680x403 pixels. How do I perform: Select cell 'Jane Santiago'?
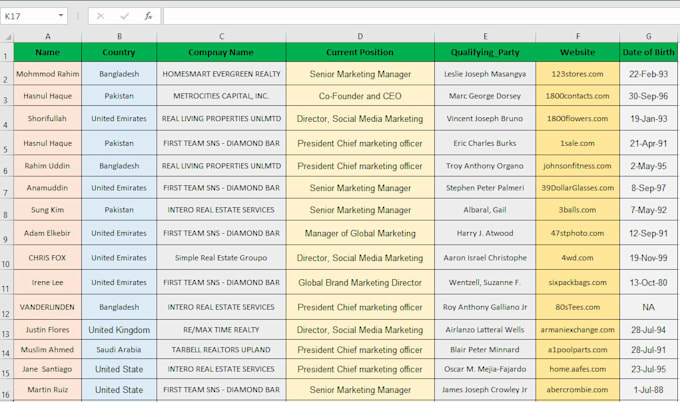pyautogui.click(x=48, y=369)
